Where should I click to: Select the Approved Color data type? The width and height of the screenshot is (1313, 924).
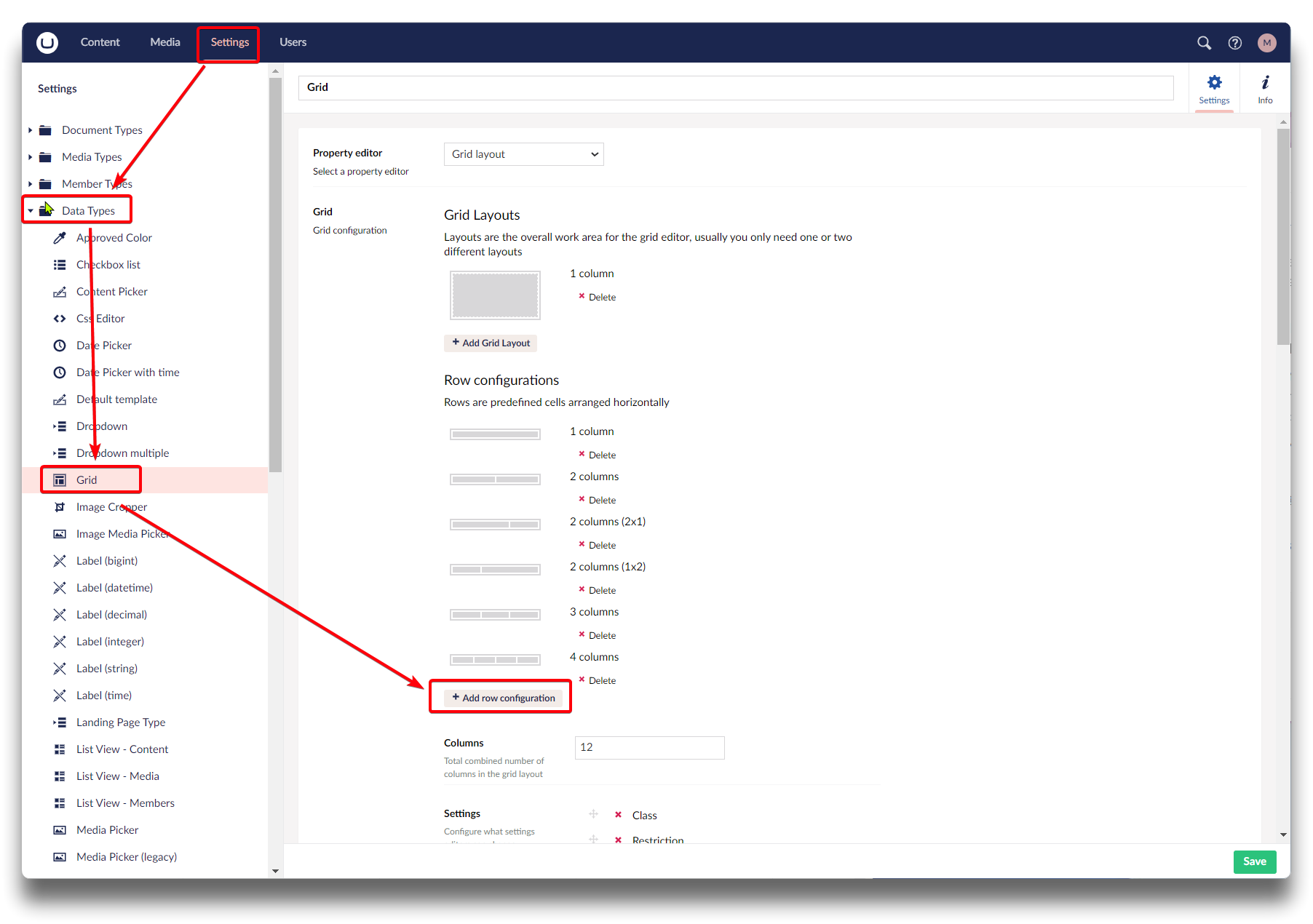(x=114, y=238)
